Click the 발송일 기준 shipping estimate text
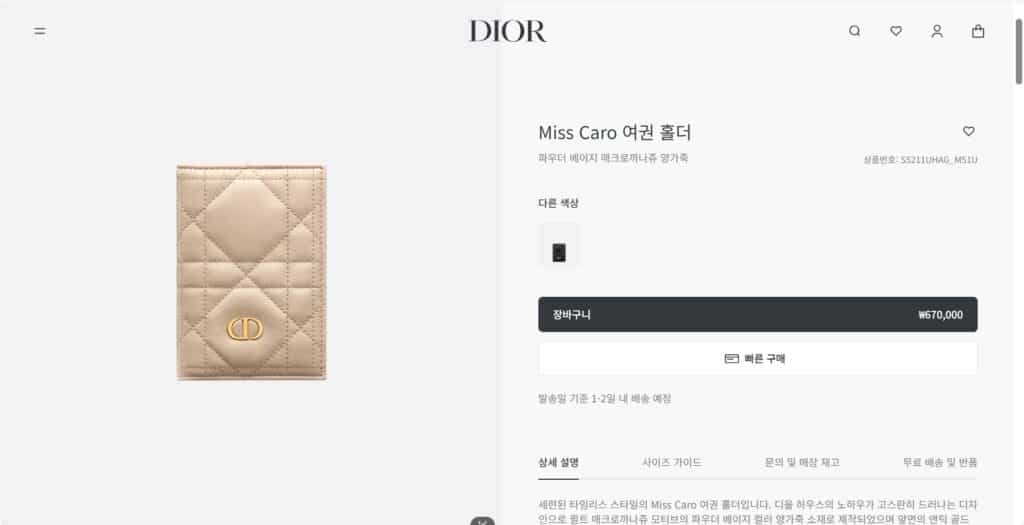This screenshot has height=525, width=1024. point(605,398)
